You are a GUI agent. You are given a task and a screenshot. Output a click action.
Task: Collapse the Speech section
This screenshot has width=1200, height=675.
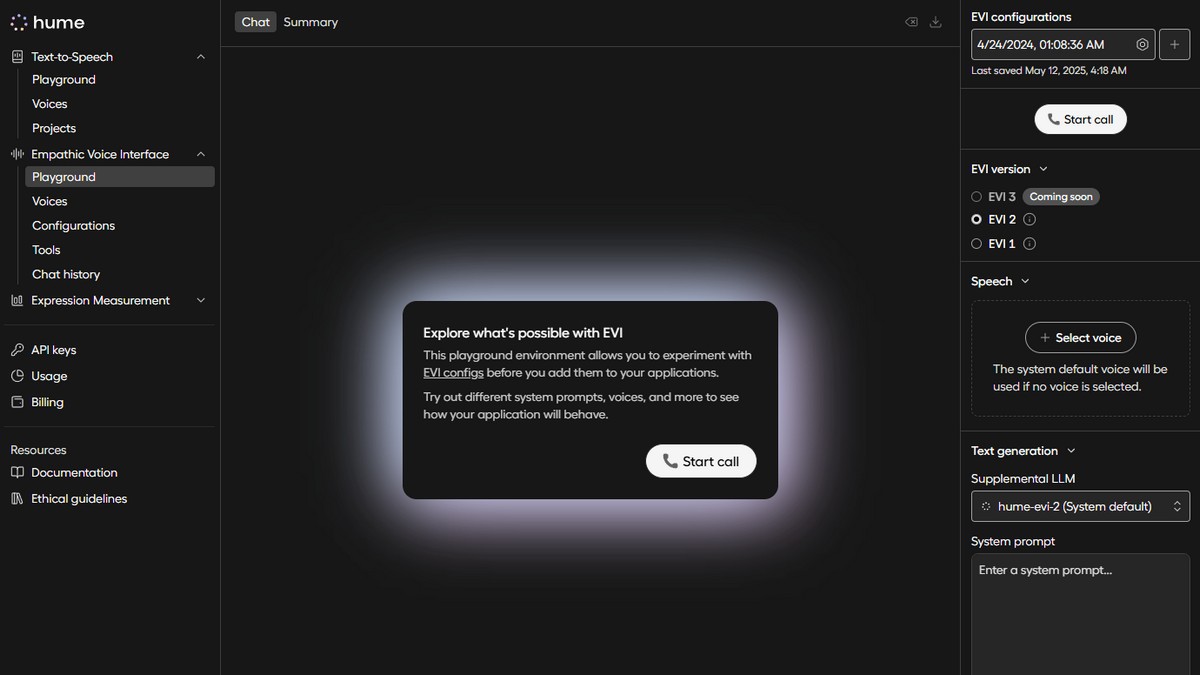click(x=1025, y=281)
